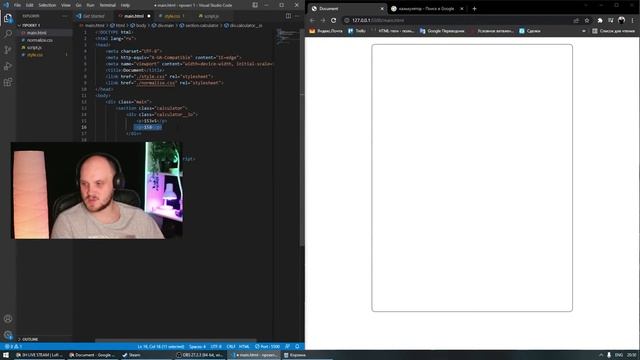Go forward in Chrome
This screenshot has width=640, height=360.
tap(323, 20)
